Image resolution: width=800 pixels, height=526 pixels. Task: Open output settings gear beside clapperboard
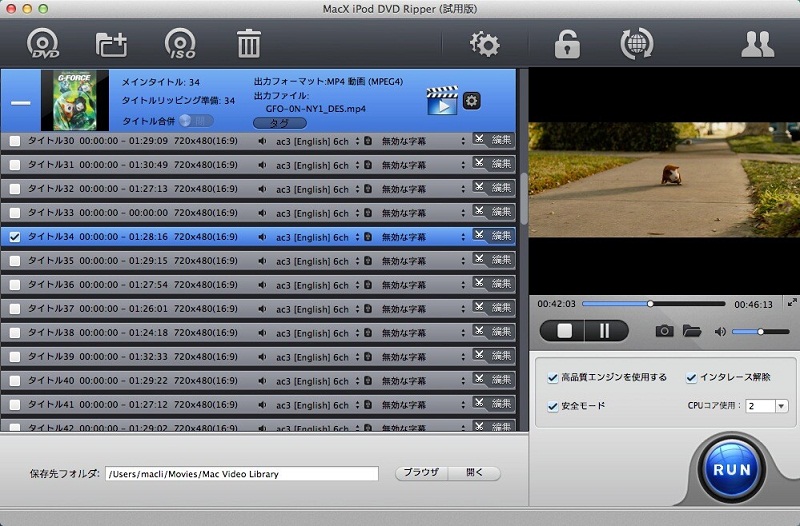point(471,101)
